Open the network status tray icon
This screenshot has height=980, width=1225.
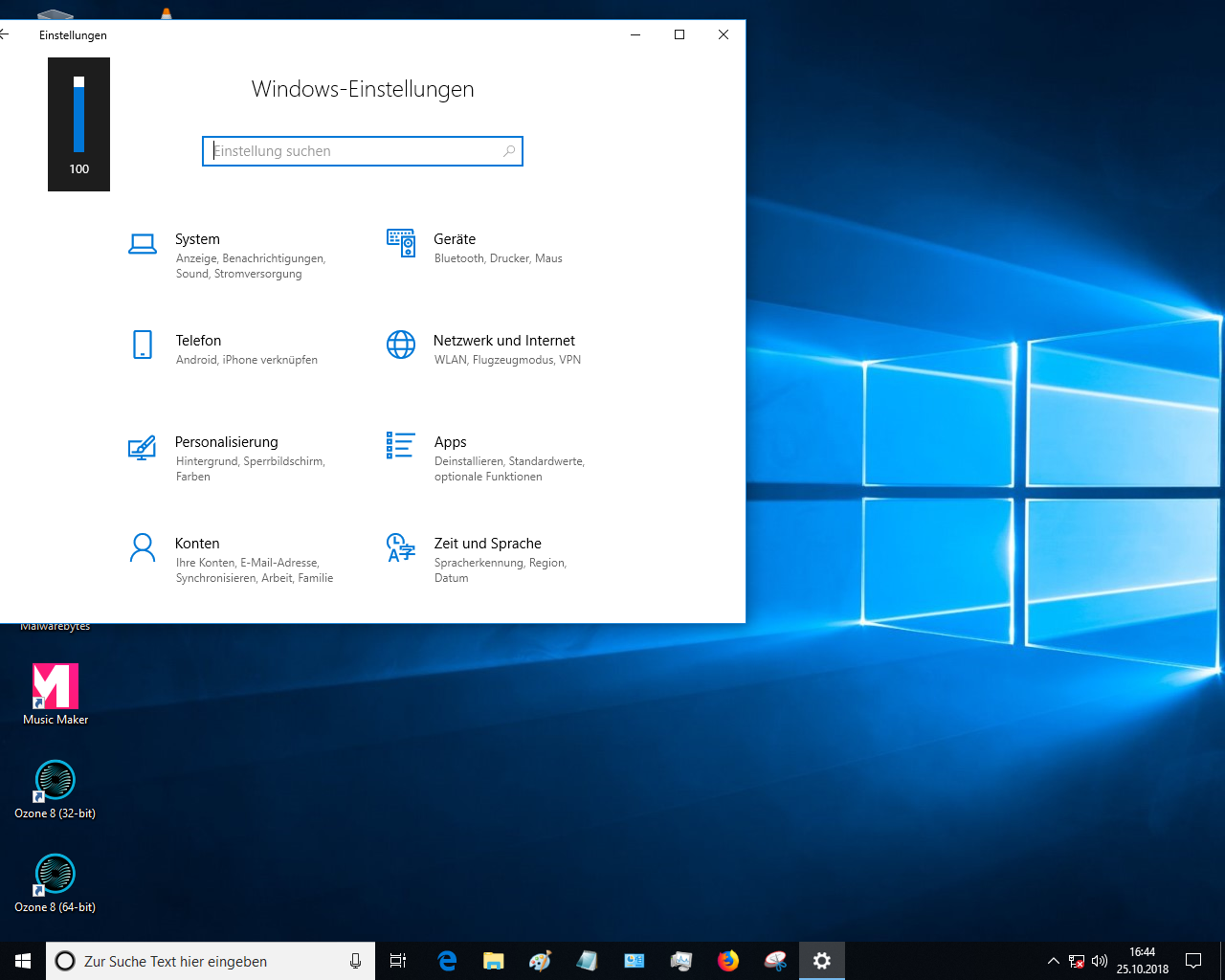click(x=1077, y=961)
